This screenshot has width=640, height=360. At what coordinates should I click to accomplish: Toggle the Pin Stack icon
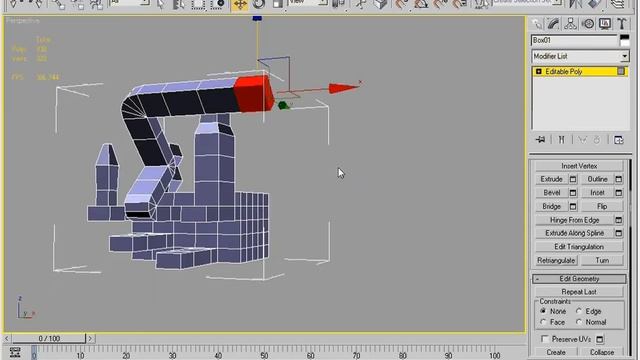540,140
